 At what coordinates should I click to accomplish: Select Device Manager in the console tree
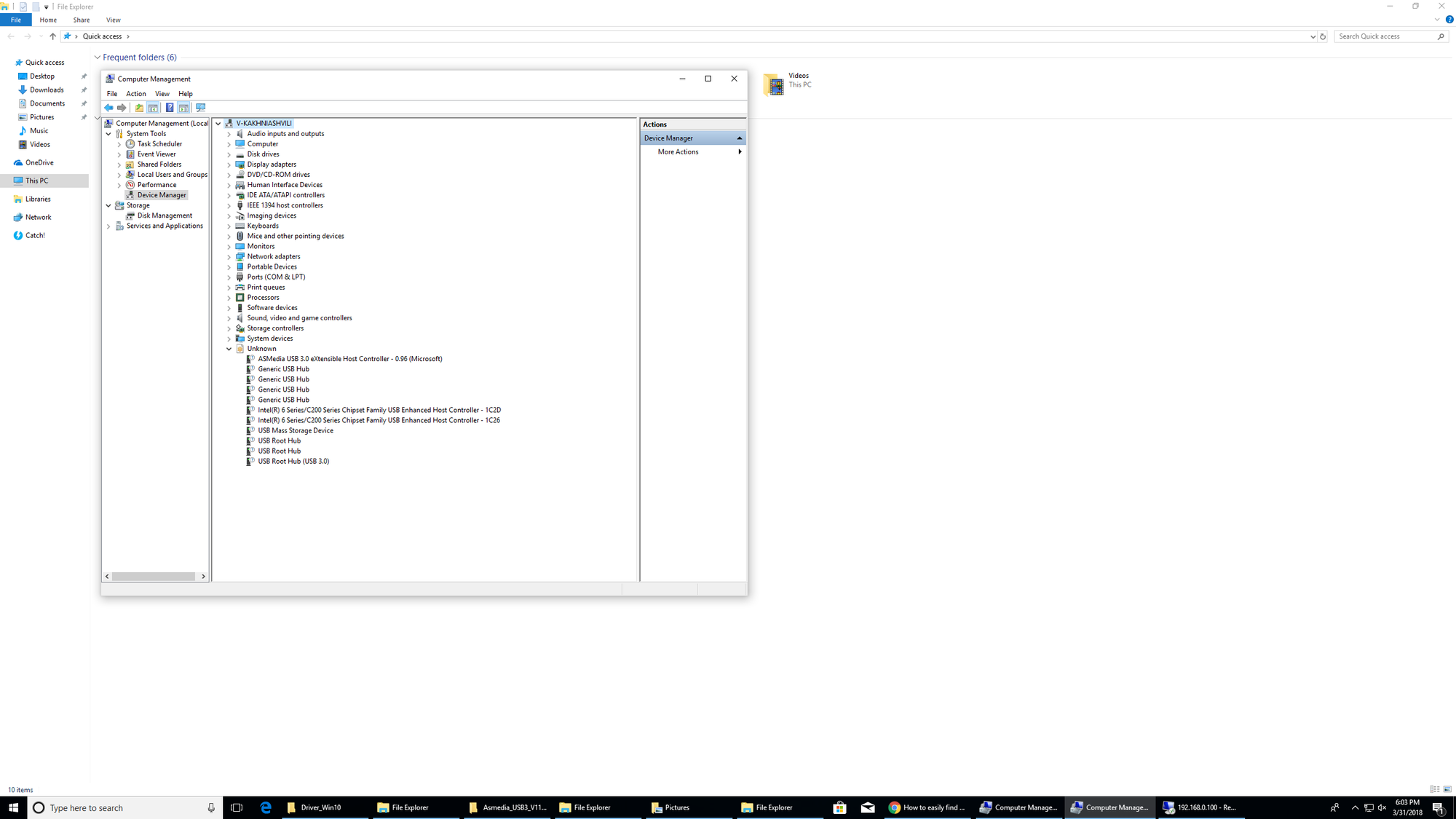(160, 194)
